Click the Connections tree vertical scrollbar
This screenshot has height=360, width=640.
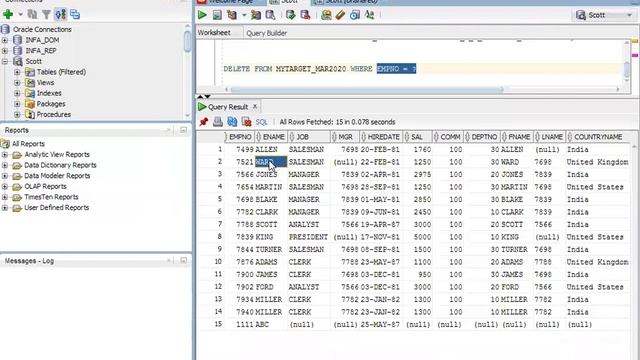[187, 42]
